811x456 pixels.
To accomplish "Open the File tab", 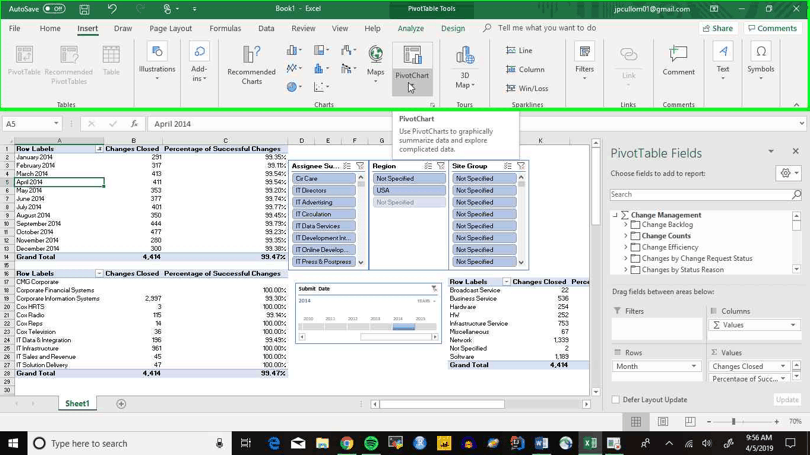I will (x=14, y=28).
